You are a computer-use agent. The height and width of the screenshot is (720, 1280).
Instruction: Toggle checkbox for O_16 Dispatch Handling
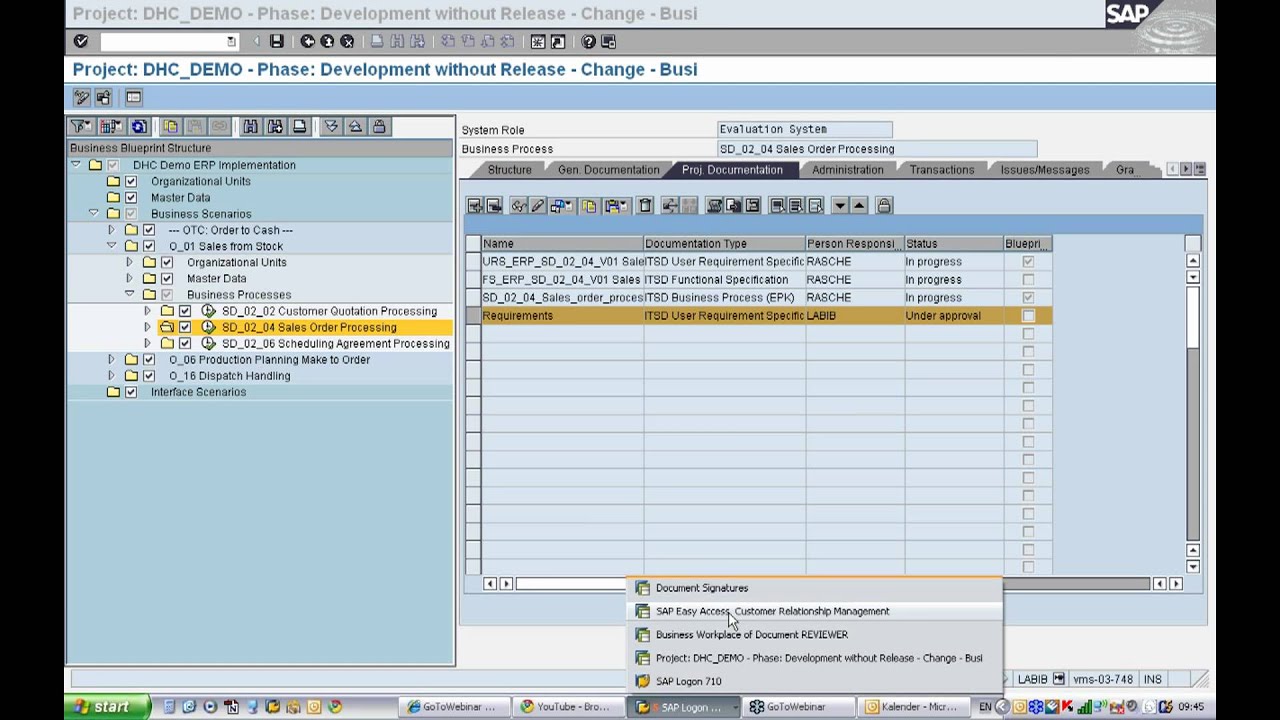coord(149,376)
